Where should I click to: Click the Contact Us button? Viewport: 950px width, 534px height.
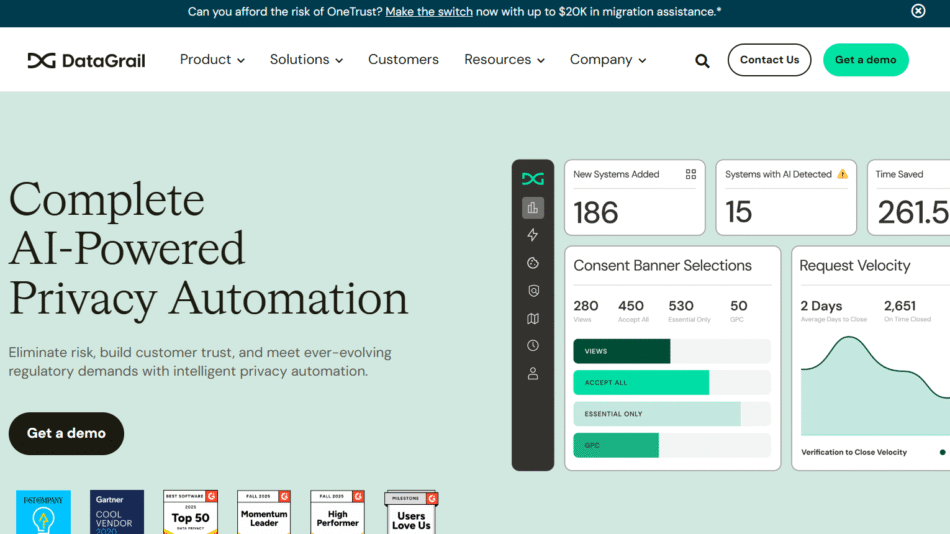tap(769, 60)
